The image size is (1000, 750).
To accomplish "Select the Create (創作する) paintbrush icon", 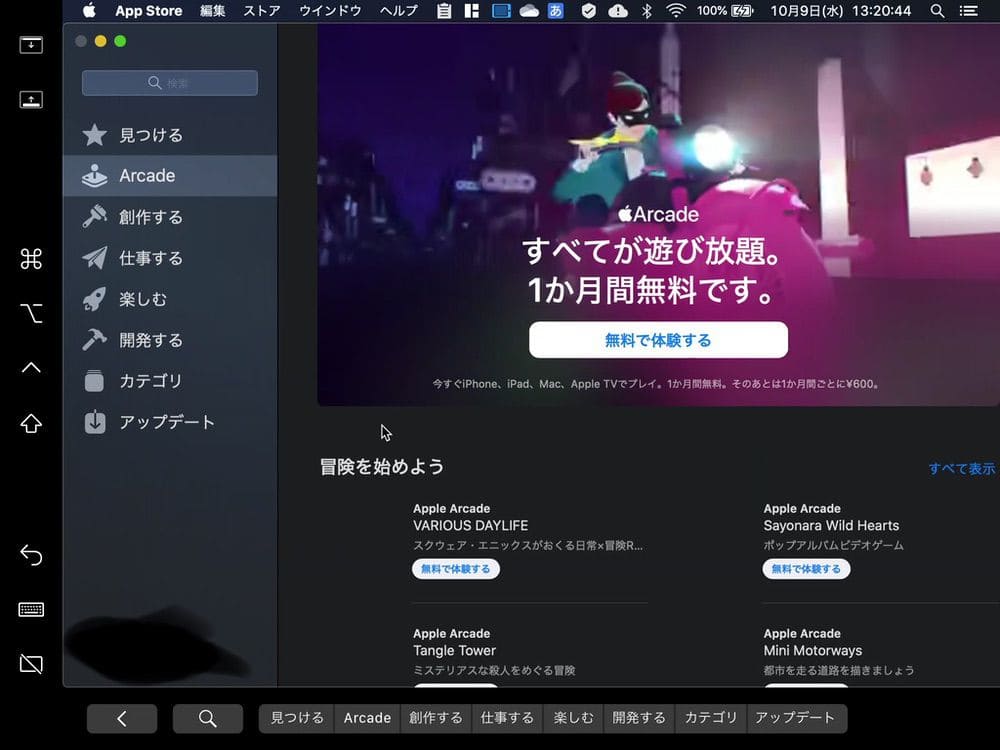I will [94, 217].
